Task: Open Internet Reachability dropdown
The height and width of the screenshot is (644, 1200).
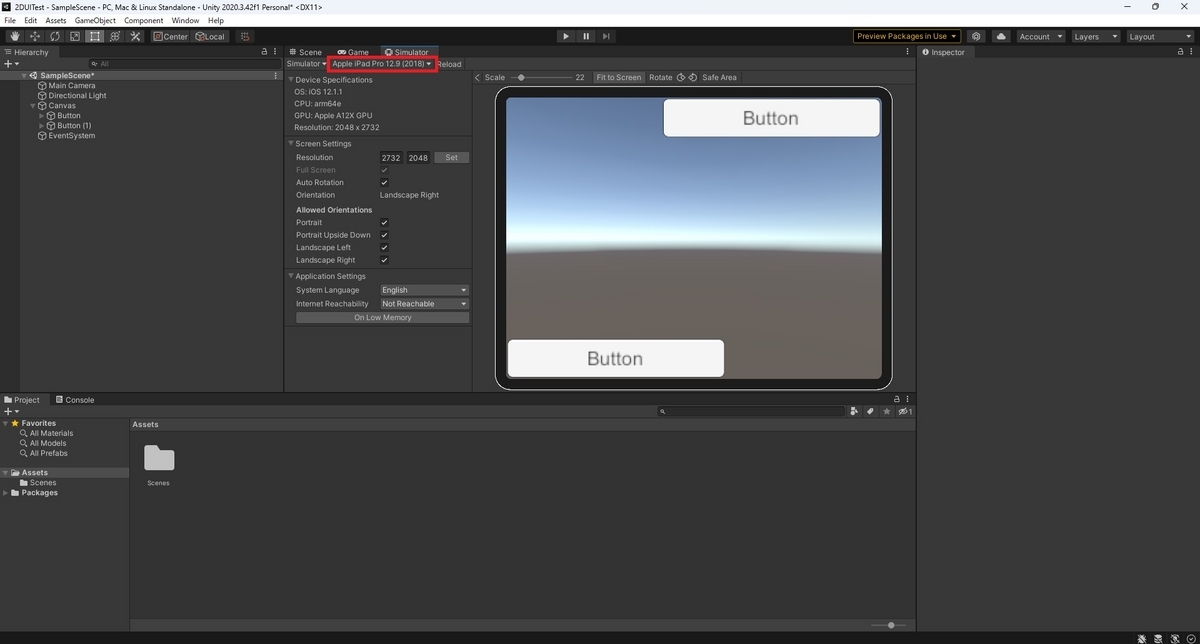Action: coord(424,303)
